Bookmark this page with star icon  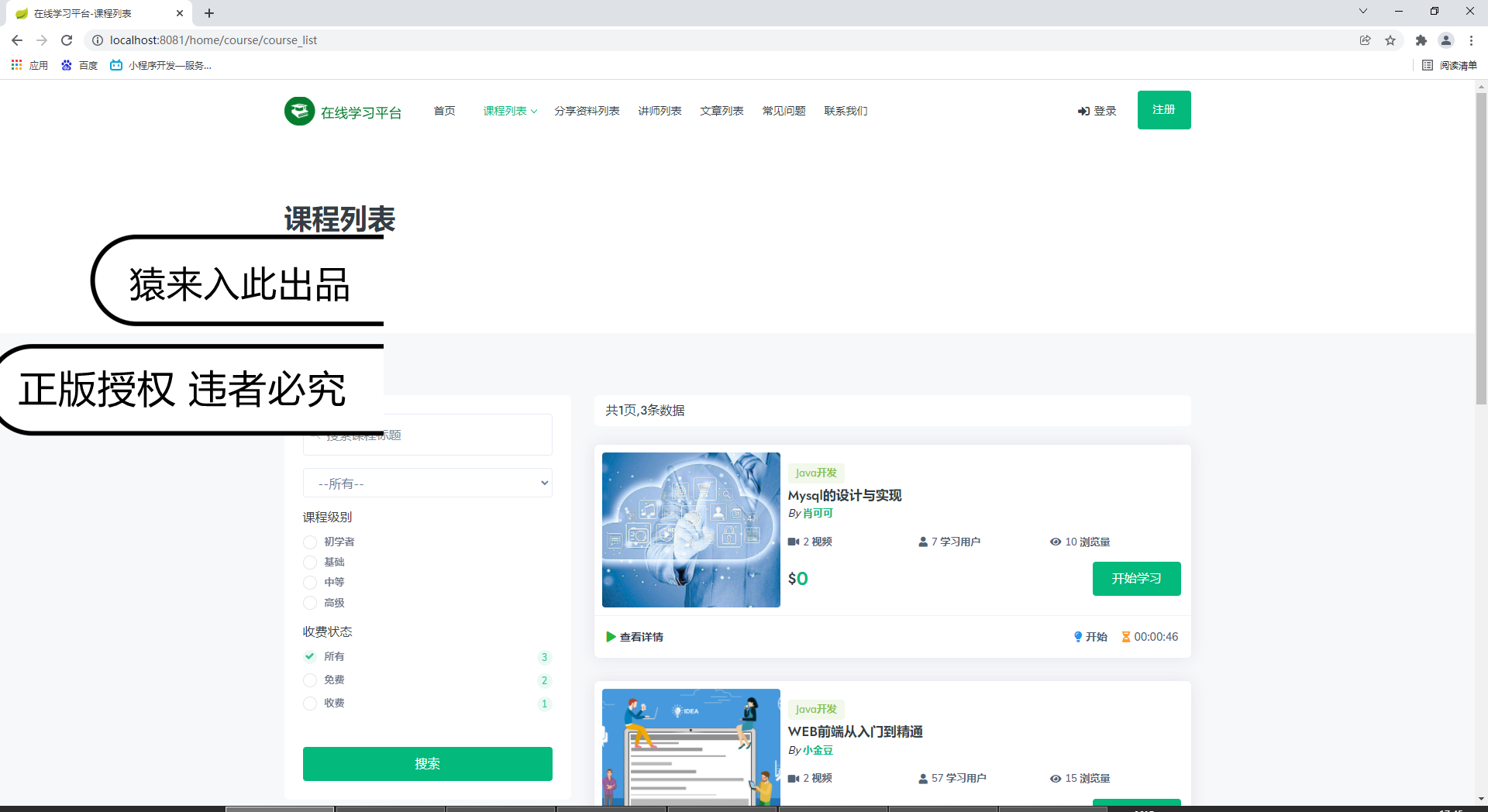click(x=1390, y=40)
